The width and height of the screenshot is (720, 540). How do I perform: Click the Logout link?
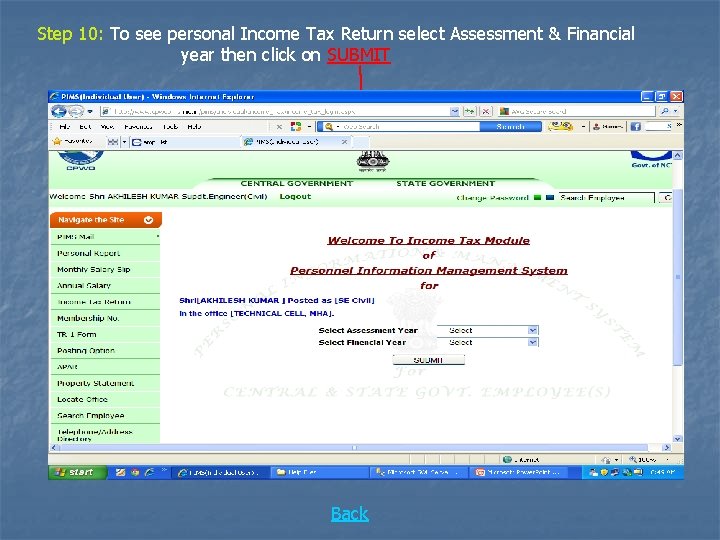click(295, 197)
